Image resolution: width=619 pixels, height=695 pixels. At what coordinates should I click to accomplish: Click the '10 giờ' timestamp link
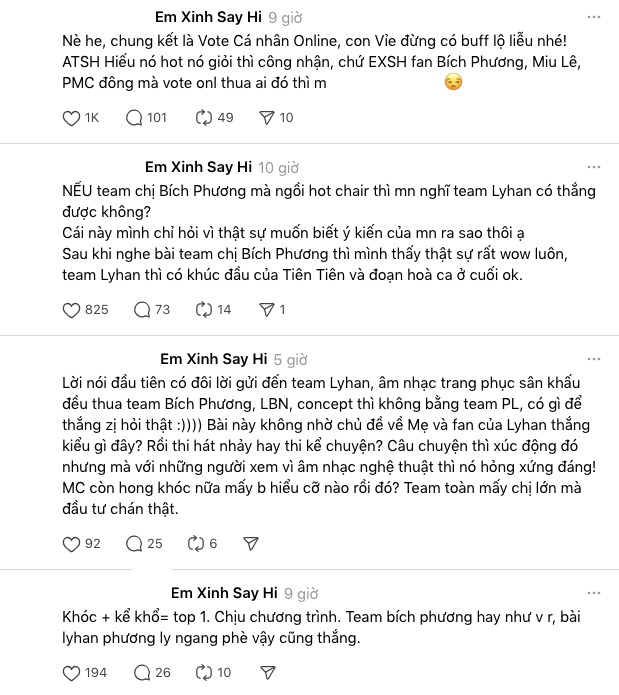[x=279, y=167]
